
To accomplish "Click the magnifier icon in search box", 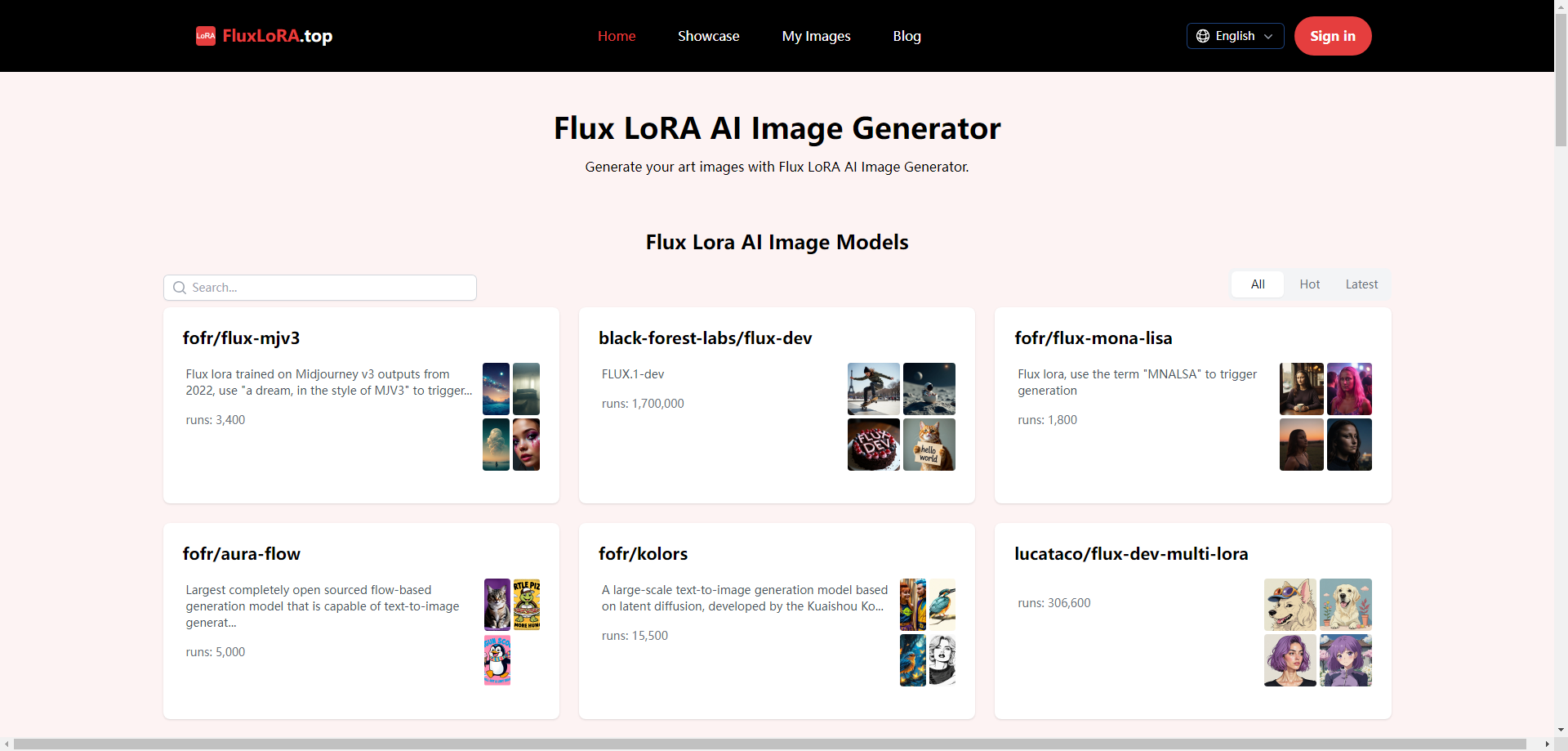I will click(180, 288).
